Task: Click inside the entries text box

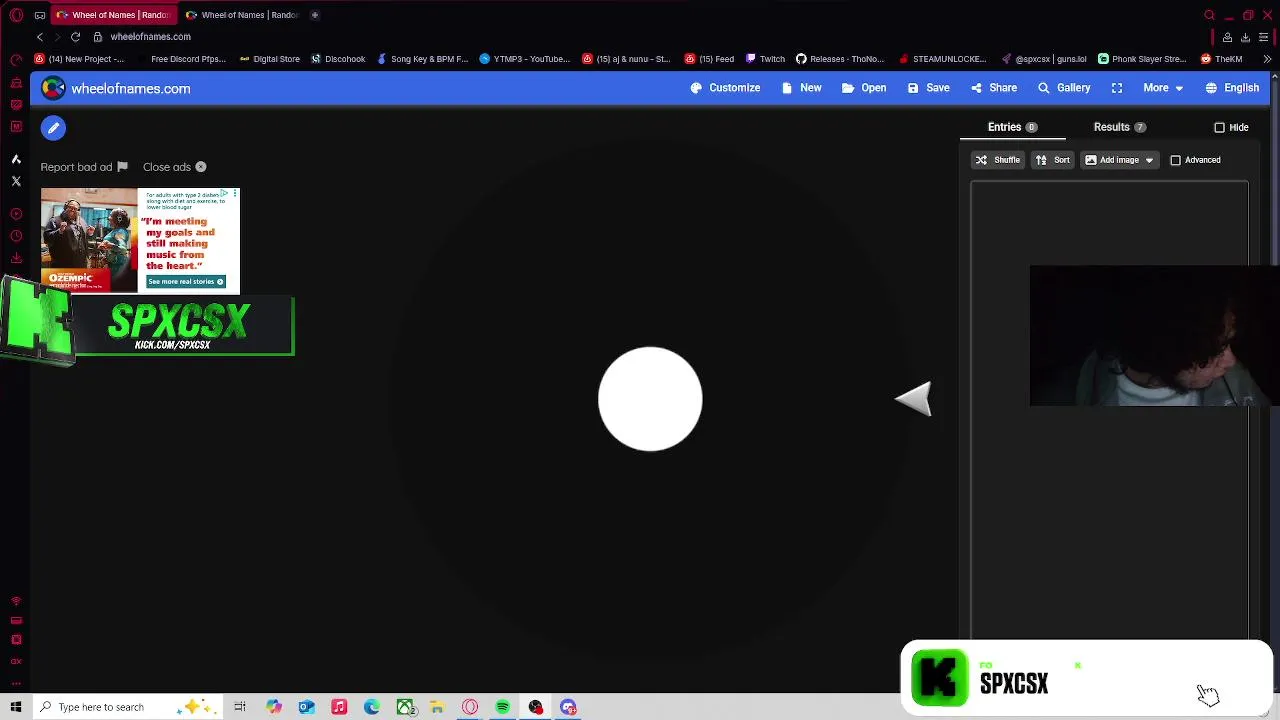Action: [x=1109, y=410]
